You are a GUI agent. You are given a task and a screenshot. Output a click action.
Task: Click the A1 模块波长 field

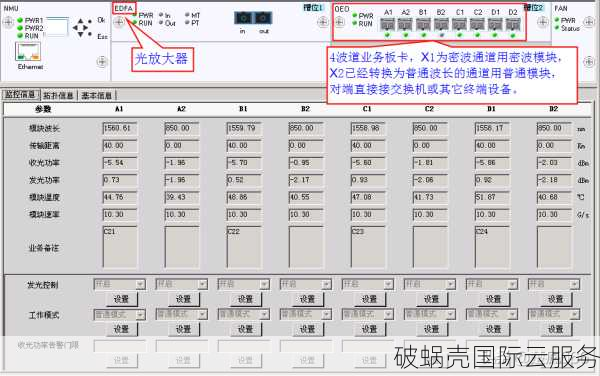tap(120, 128)
